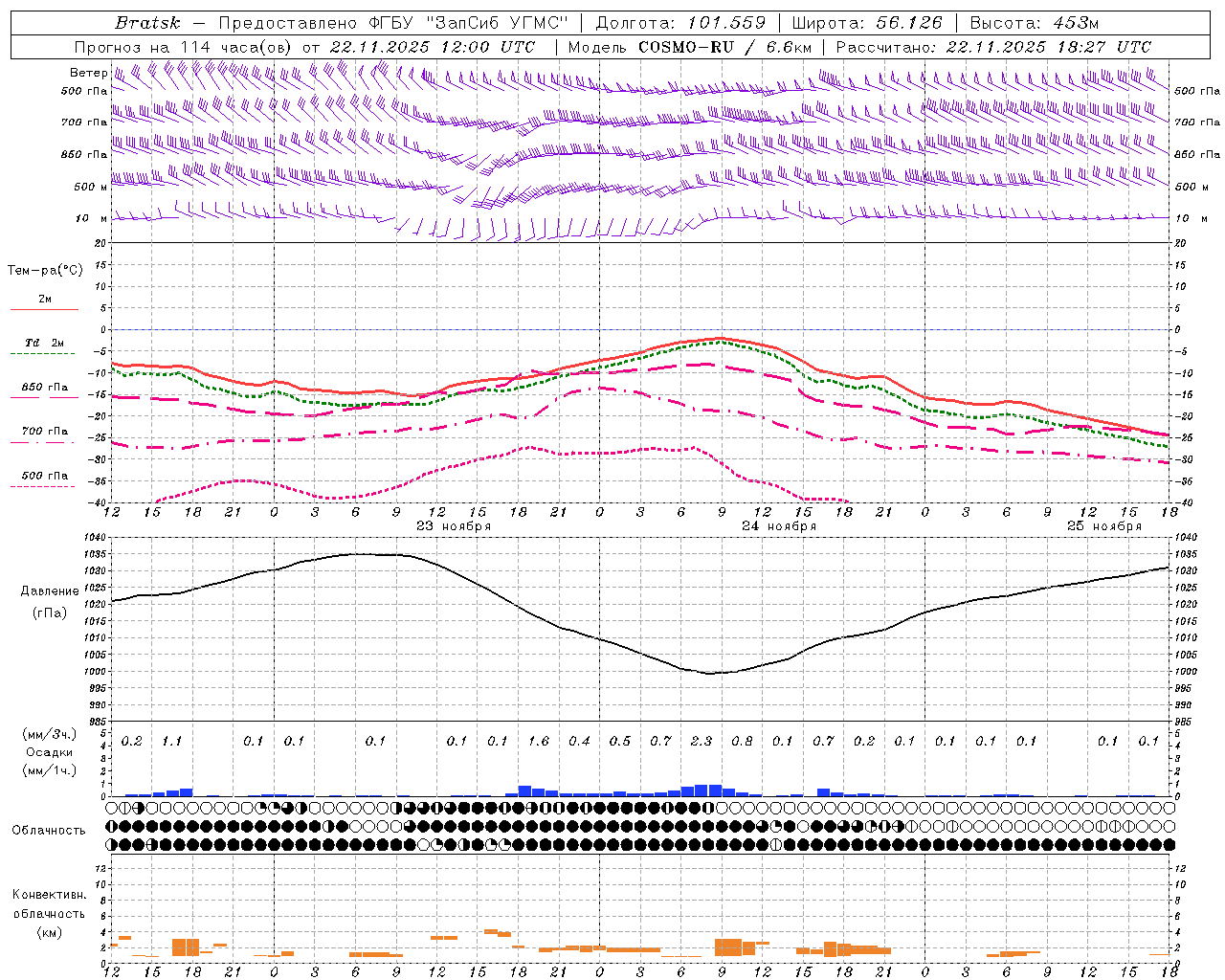Screen dimensions: 1225x980
Task: Click the (мм/3ч.) units label
Action: [x=50, y=734]
